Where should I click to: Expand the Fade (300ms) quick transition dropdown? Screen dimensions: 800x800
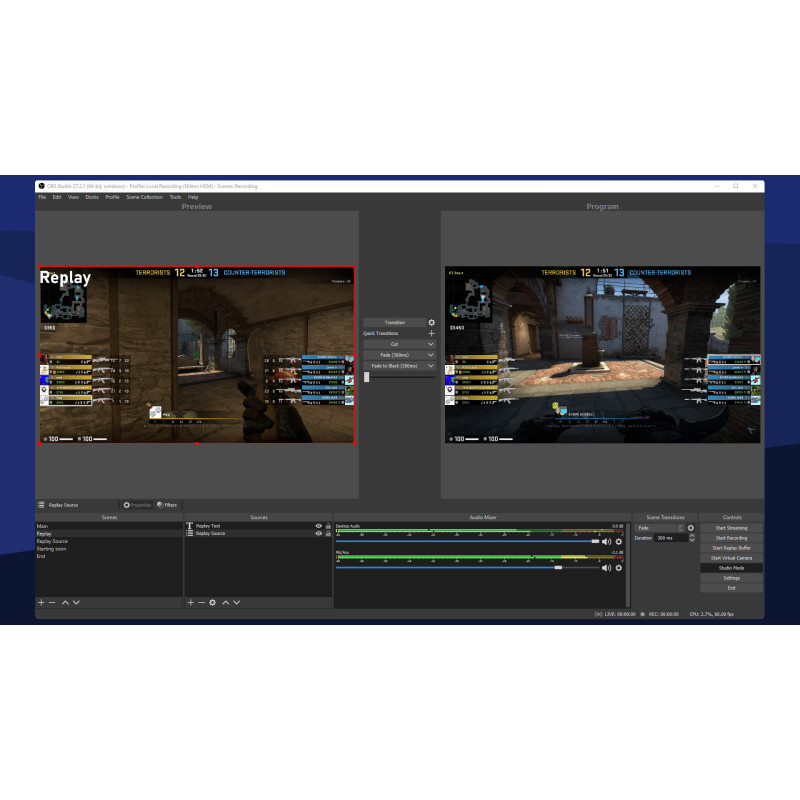431,355
